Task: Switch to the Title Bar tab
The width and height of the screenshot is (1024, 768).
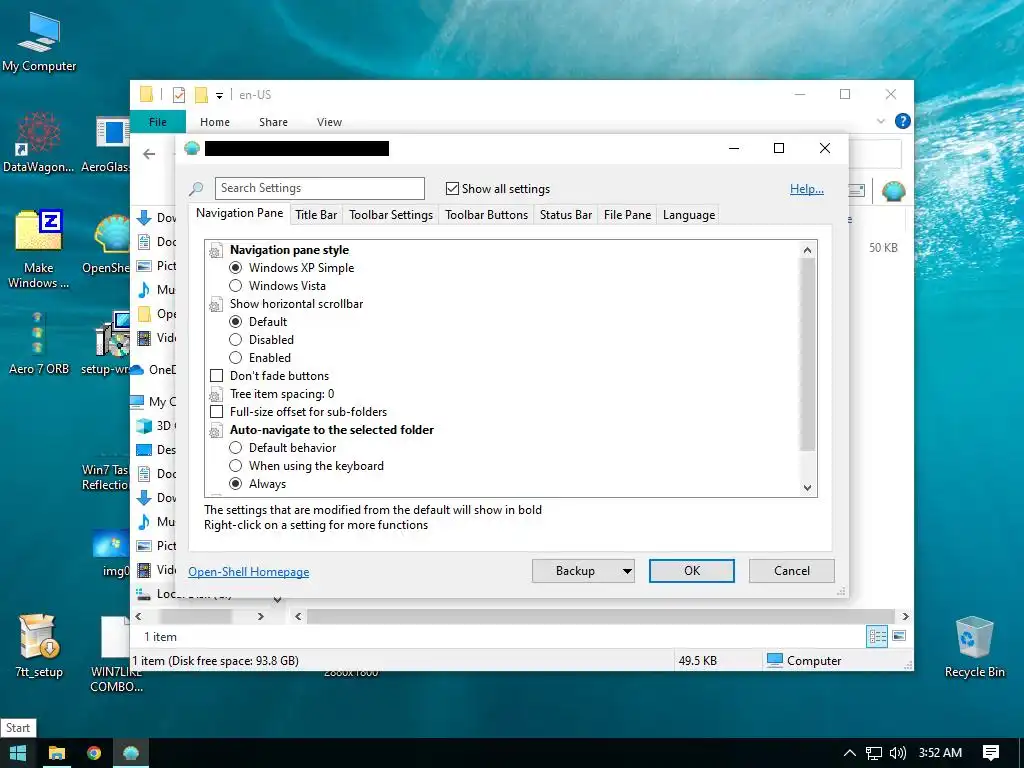Action: (x=316, y=215)
